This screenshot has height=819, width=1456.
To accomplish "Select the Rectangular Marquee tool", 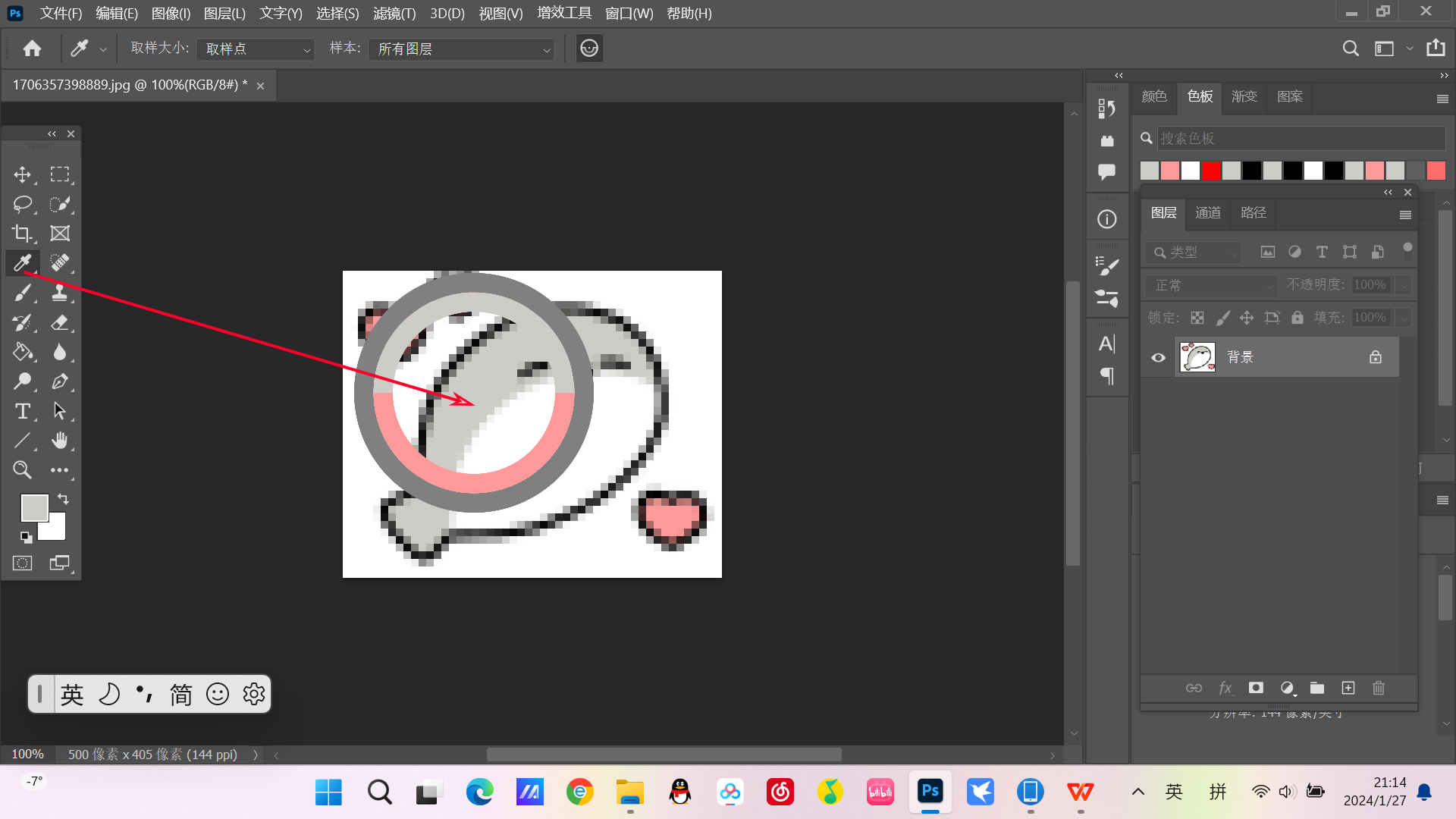I will pyautogui.click(x=60, y=174).
